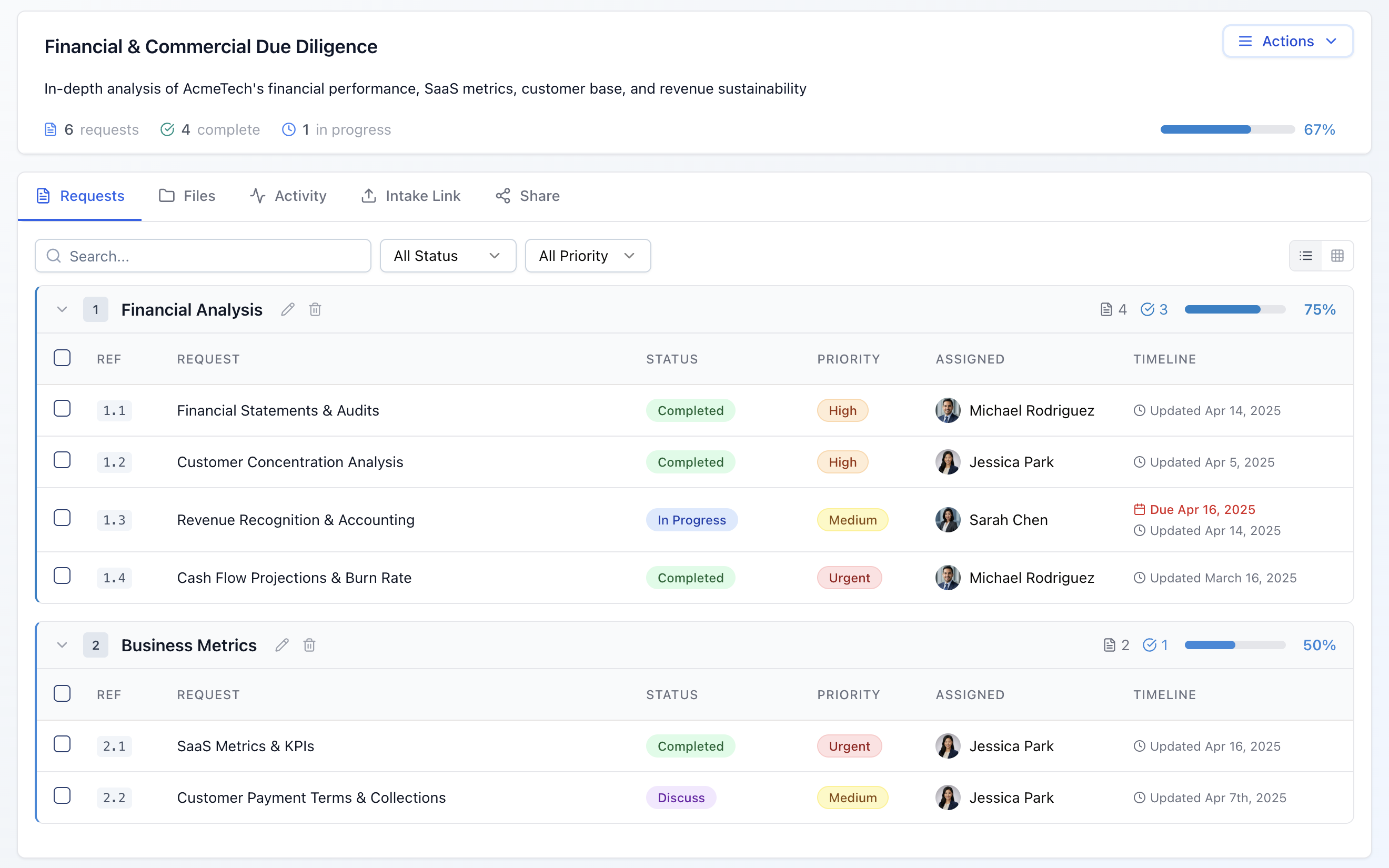This screenshot has height=868, width=1389.
Task: Click the search magnifier icon
Action: 53,256
